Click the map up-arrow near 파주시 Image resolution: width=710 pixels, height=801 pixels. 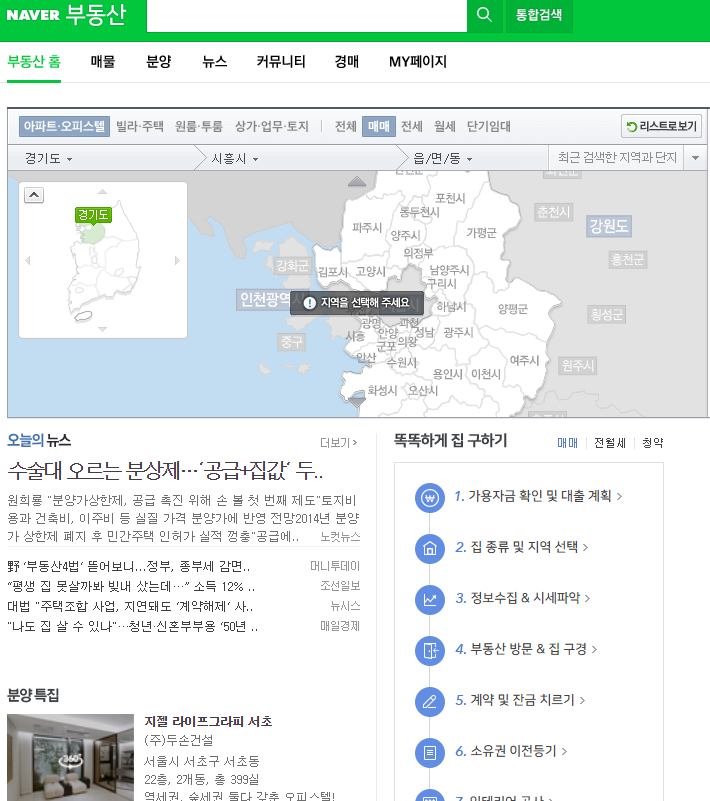[357, 181]
